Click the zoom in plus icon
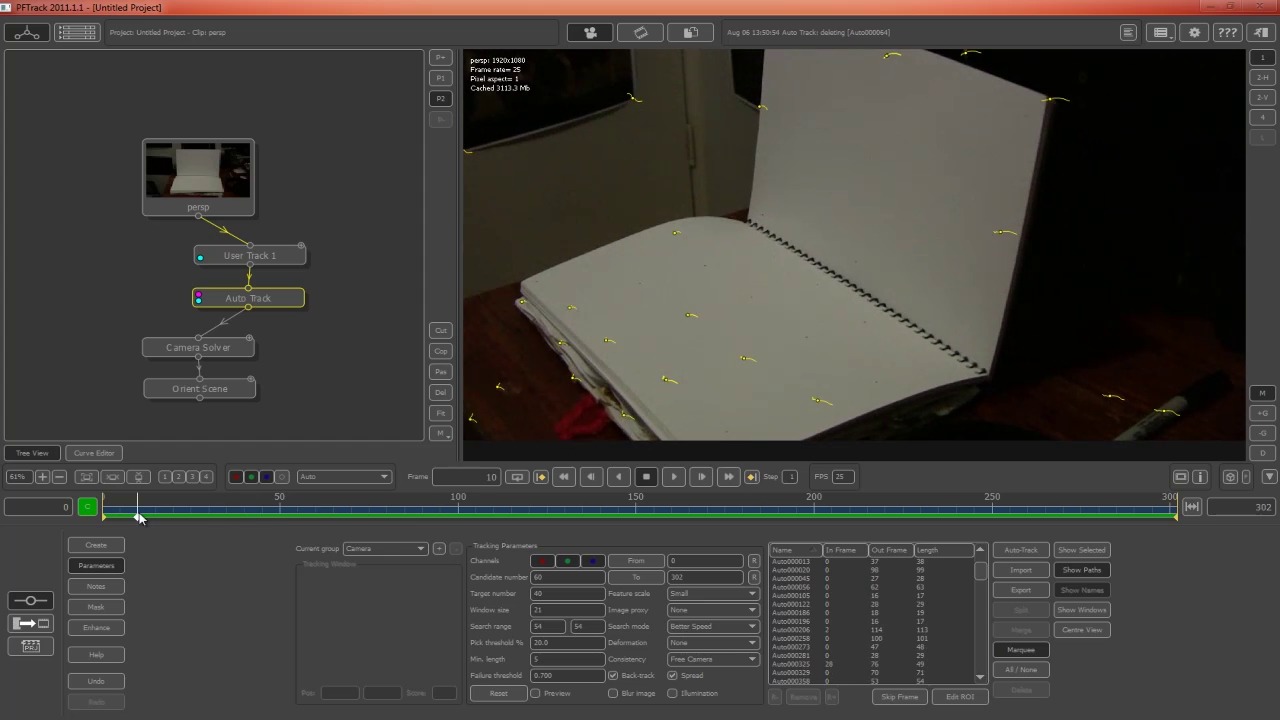This screenshot has width=1280, height=720. click(42, 476)
